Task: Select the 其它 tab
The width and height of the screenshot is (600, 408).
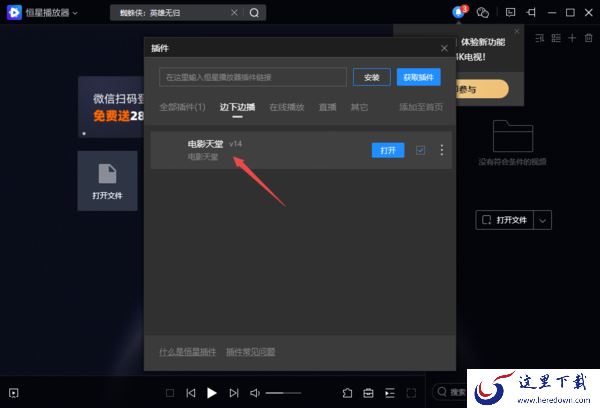Action: coord(359,107)
